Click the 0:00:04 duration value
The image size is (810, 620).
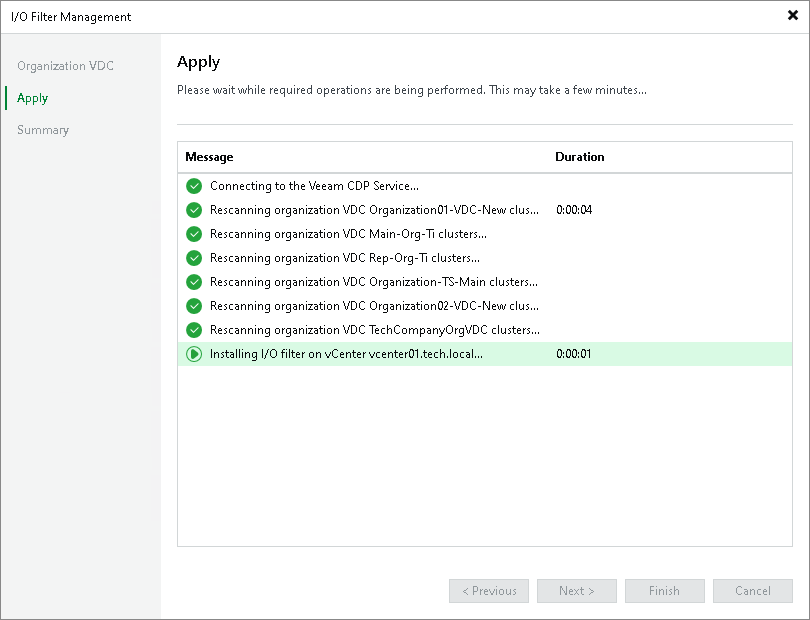click(574, 210)
